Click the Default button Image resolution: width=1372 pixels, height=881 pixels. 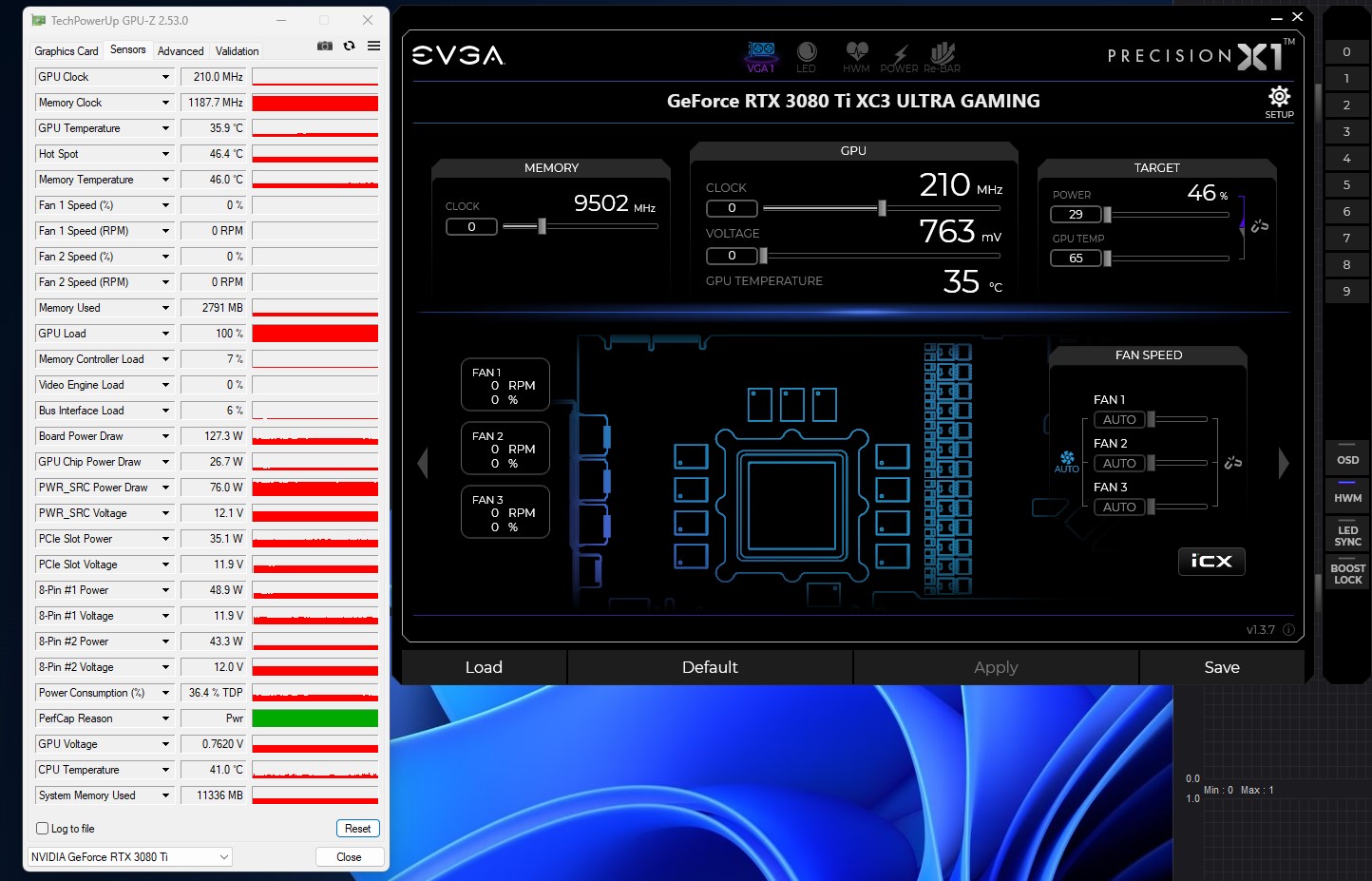710,667
